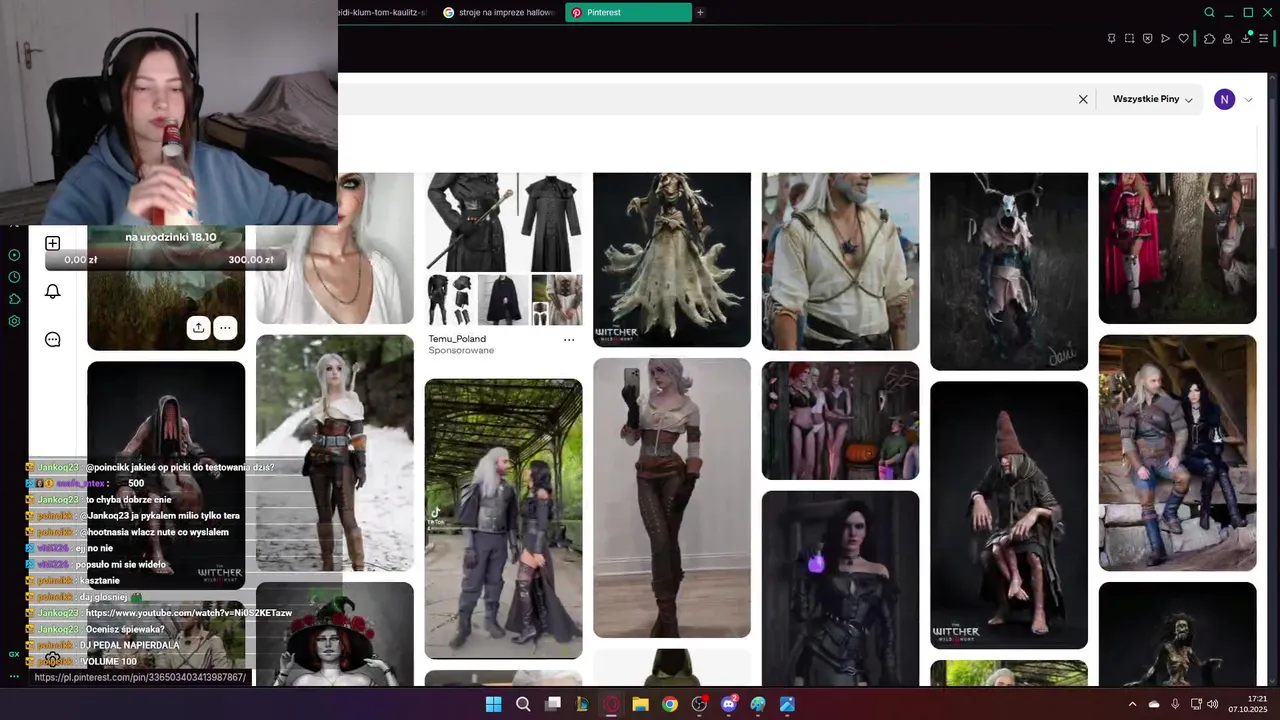The image size is (1280, 720).
Task: Open League of Legends icon on taskbar
Action: pyautogui.click(x=582, y=704)
